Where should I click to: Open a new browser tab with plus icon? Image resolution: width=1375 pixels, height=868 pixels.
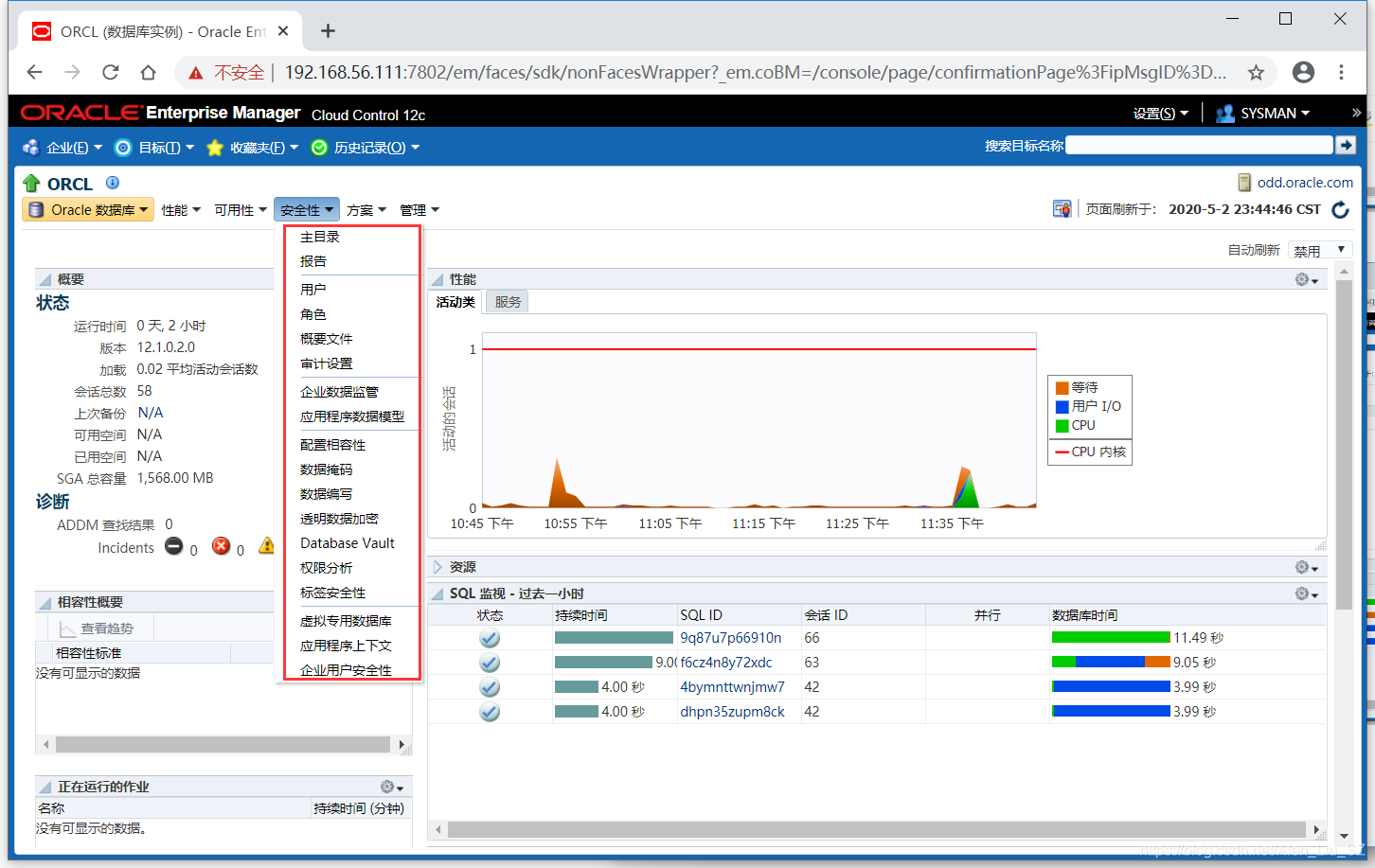pos(328,31)
